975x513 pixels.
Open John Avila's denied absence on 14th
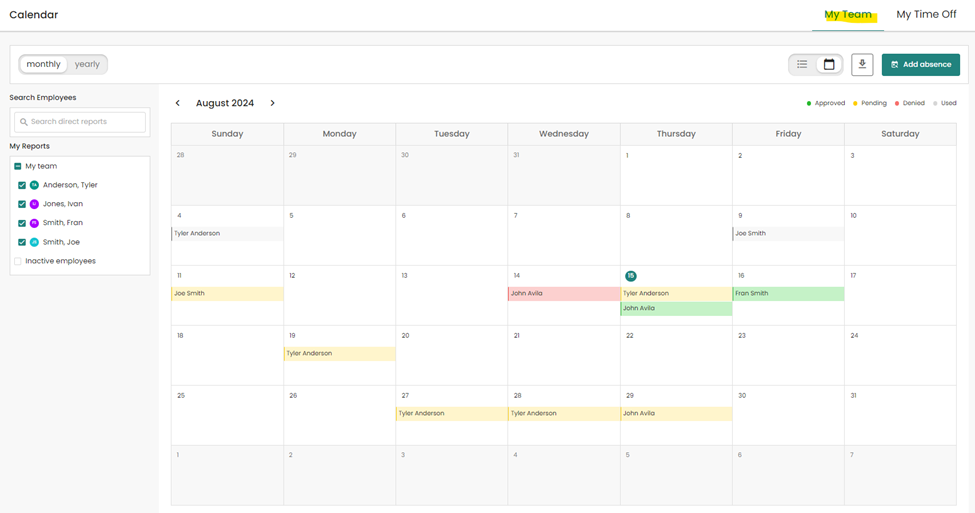(564, 294)
